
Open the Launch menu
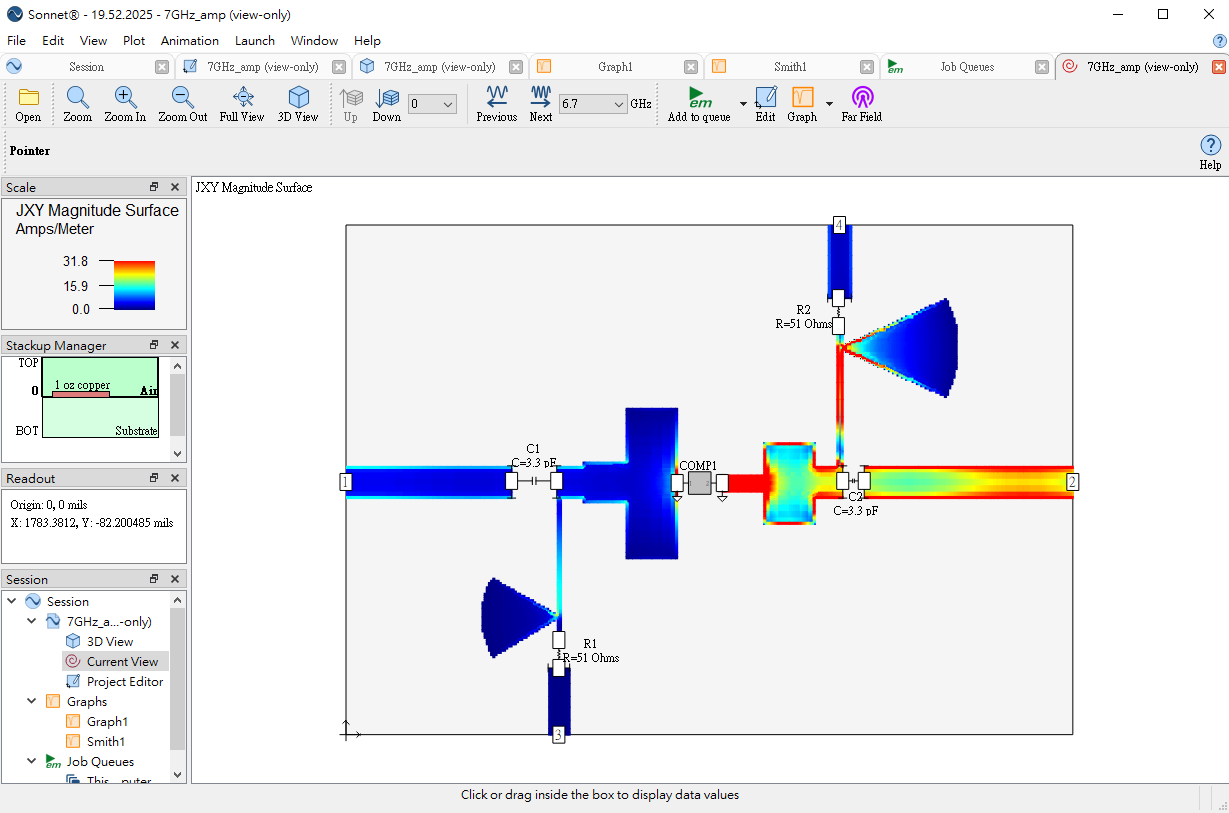tap(255, 41)
